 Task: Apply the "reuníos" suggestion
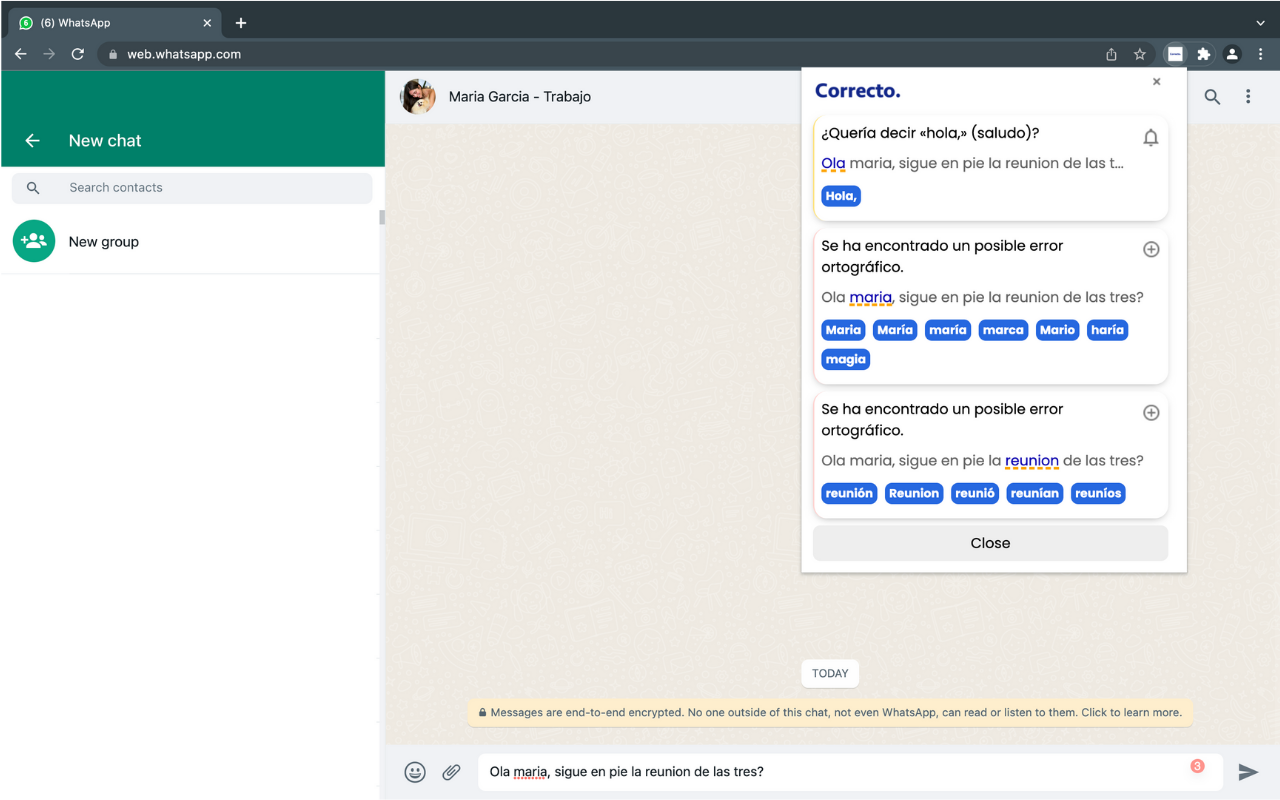click(x=1098, y=493)
